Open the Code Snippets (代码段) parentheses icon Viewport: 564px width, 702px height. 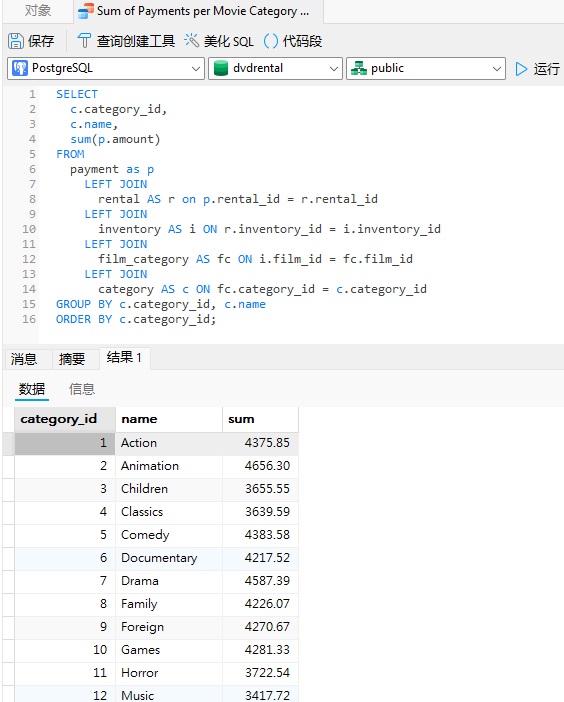tap(271, 41)
